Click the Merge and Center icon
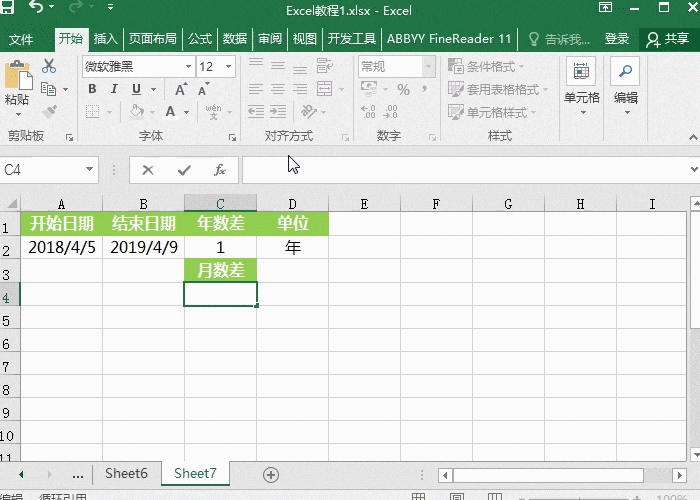The image size is (700, 500). pos(325,89)
